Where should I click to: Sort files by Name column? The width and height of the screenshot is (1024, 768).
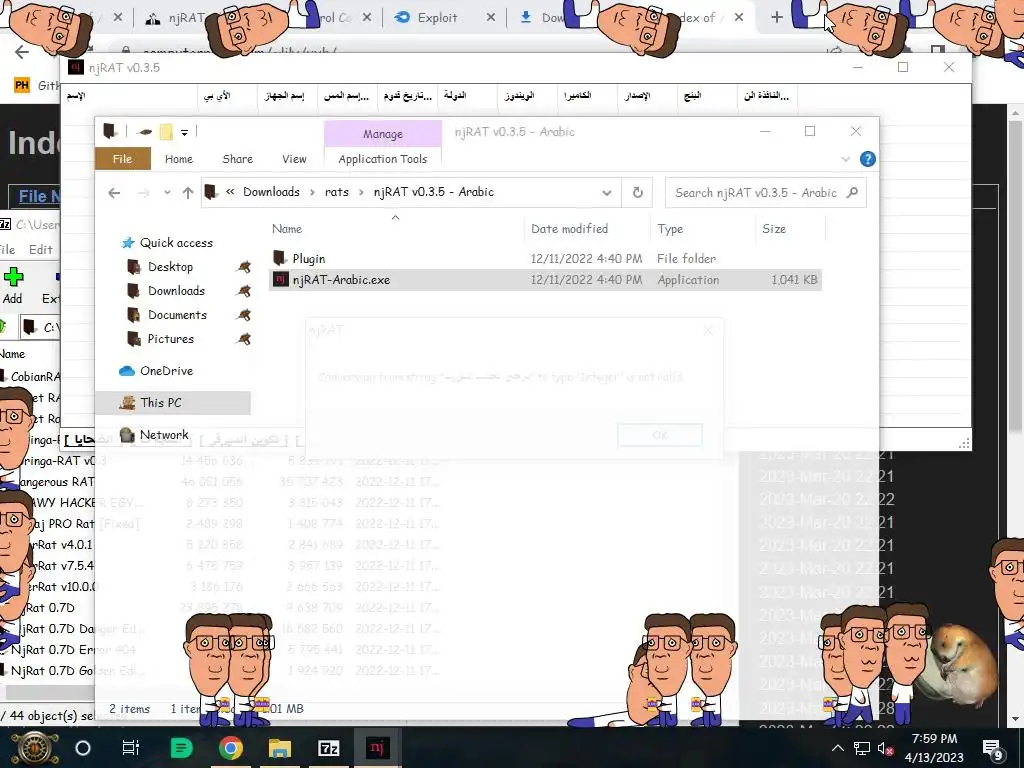[287, 229]
